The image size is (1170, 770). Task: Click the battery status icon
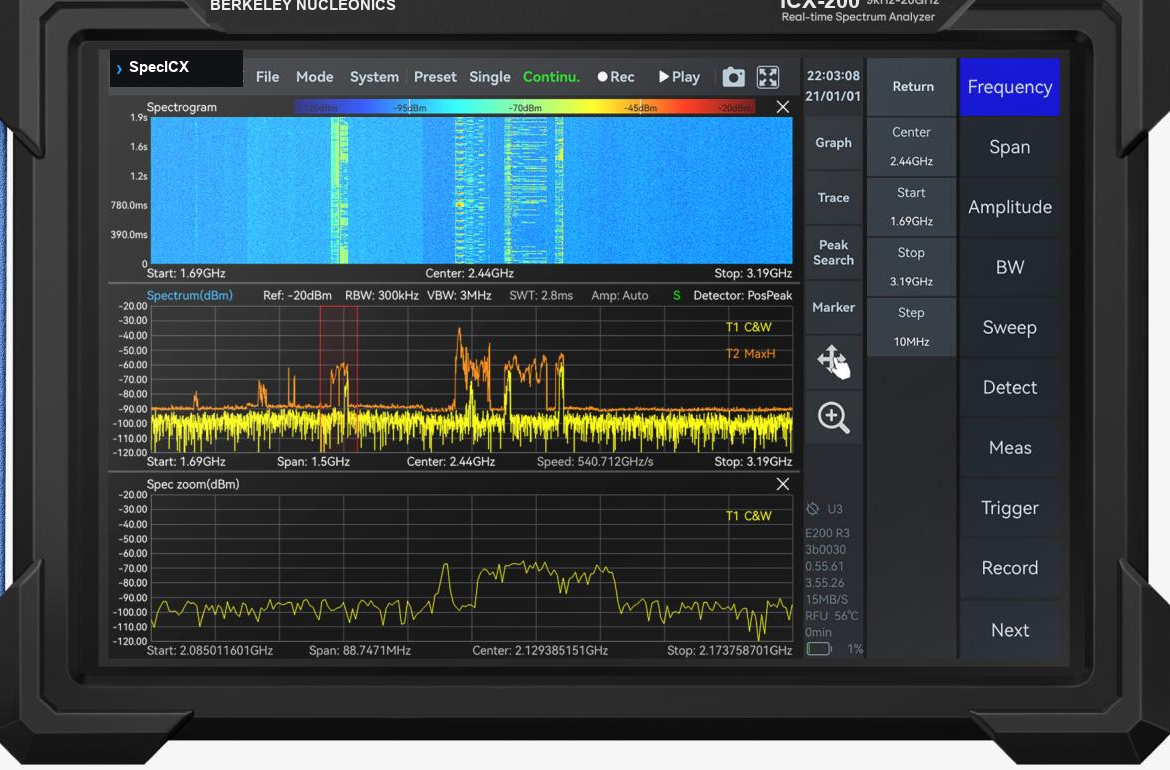tap(819, 649)
